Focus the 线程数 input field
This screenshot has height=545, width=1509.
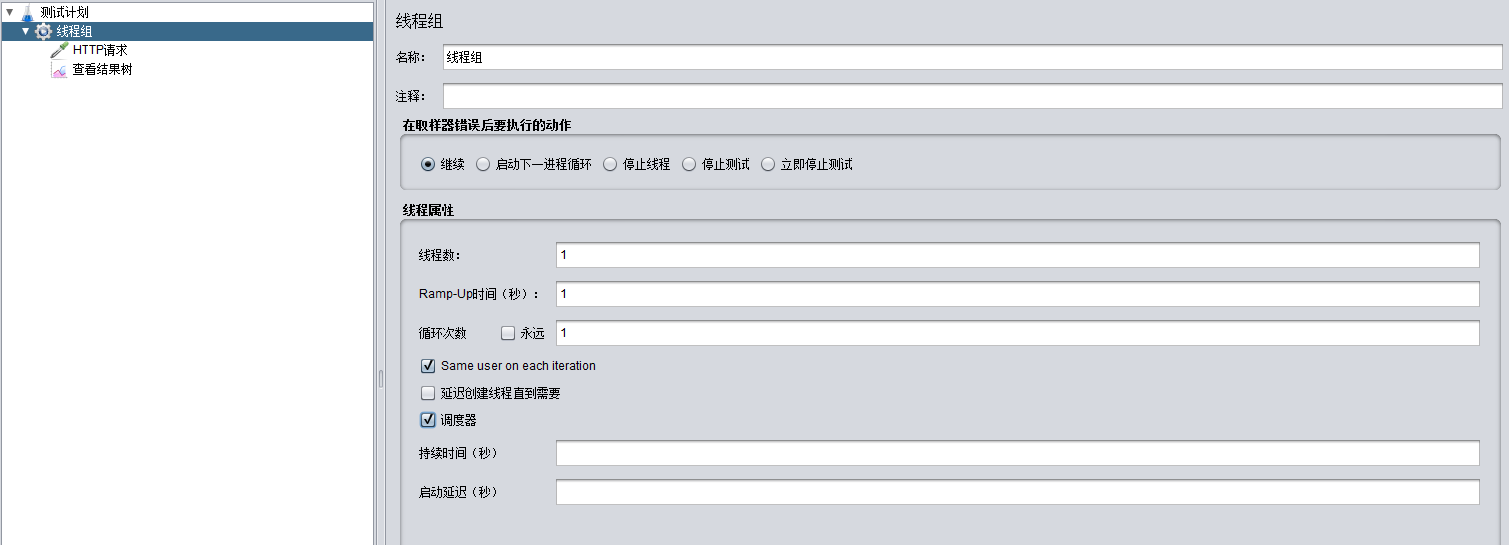click(1017, 255)
